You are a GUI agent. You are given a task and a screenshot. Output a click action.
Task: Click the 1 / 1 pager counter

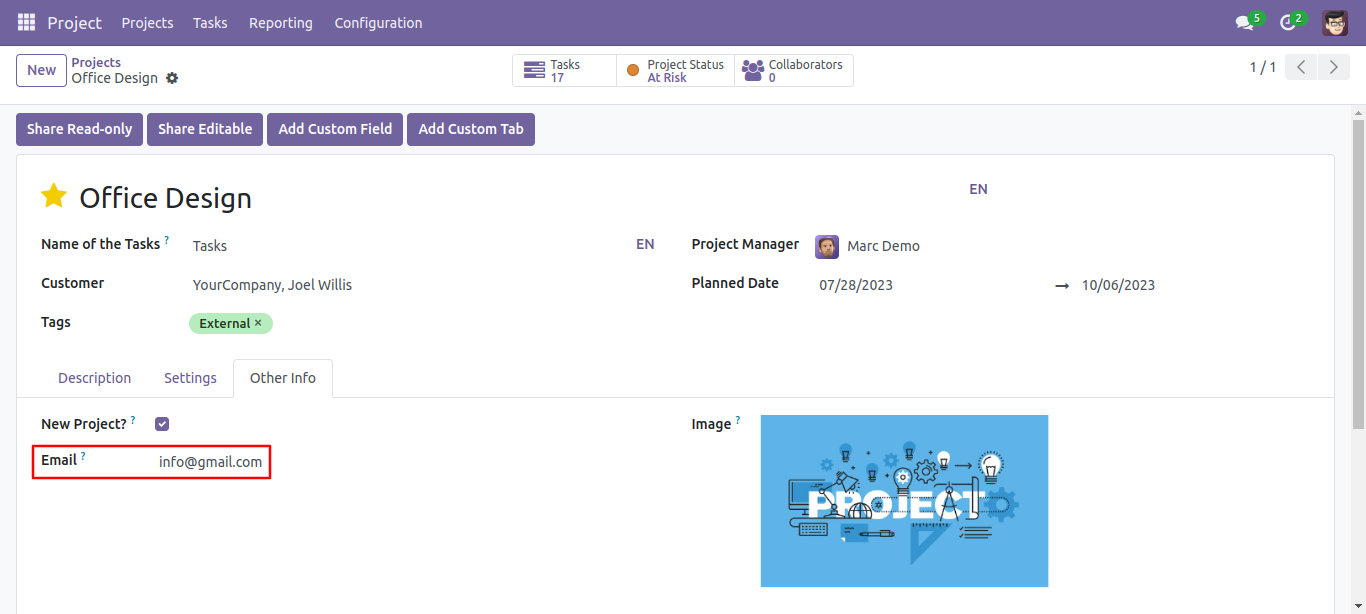click(1262, 67)
